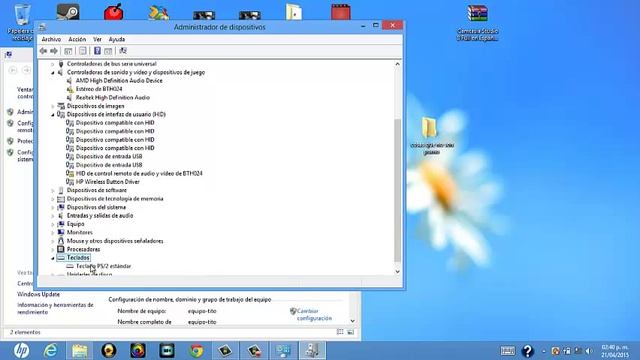Click the scan for hardware changes icon

click(x=123, y=51)
